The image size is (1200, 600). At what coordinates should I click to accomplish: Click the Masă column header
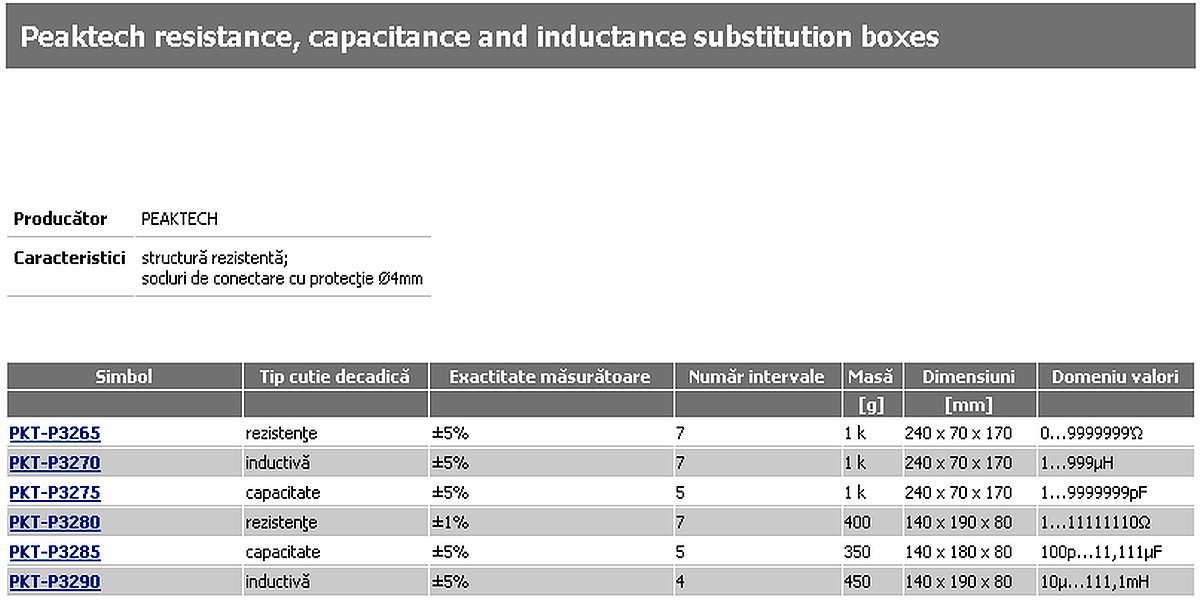point(872,377)
